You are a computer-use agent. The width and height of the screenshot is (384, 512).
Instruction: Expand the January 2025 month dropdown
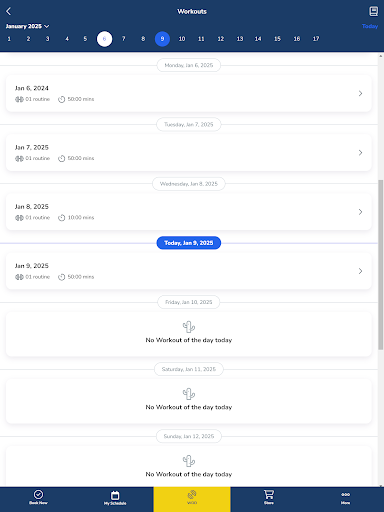27,26
